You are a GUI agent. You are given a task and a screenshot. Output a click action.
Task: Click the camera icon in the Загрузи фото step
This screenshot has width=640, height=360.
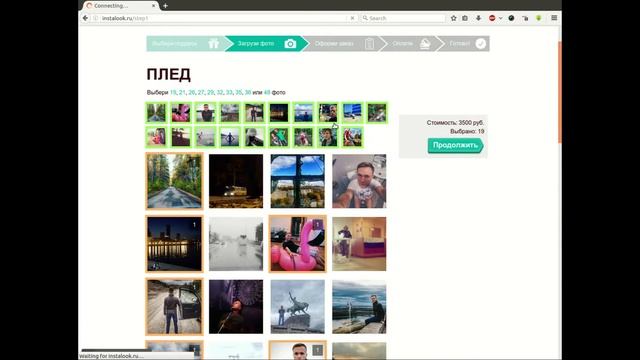click(290, 43)
